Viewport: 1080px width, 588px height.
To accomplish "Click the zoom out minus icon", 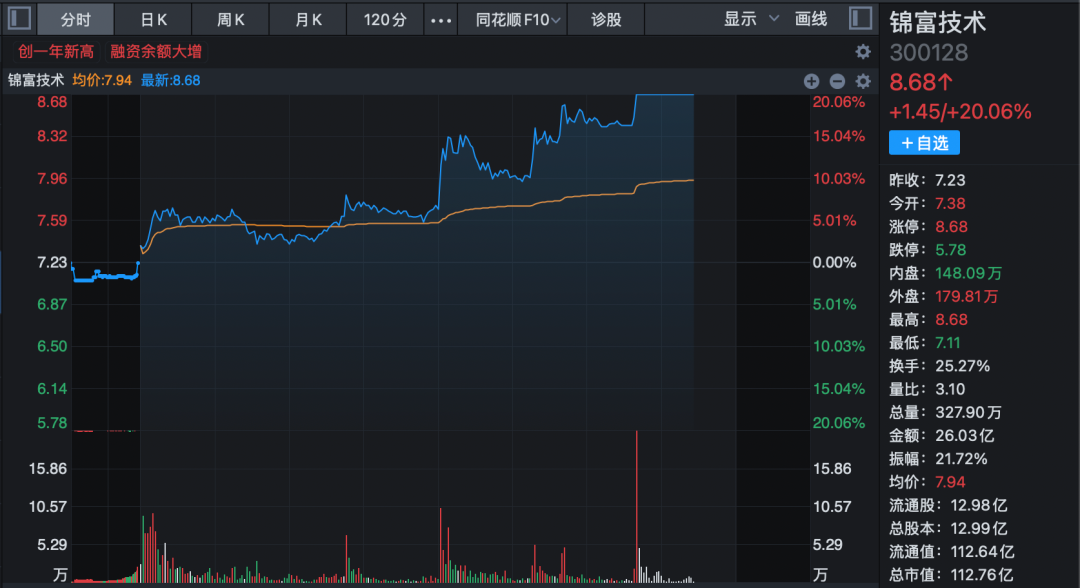I will (x=837, y=81).
